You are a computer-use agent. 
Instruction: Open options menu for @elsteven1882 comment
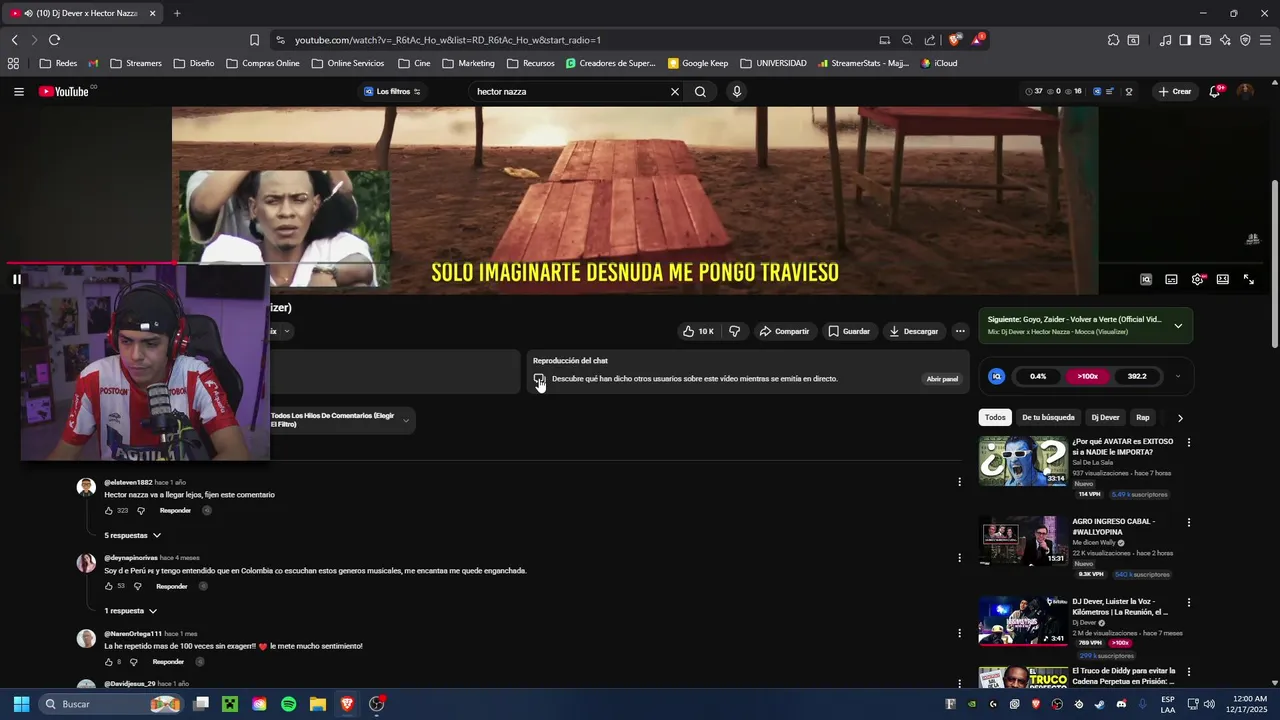(x=959, y=482)
